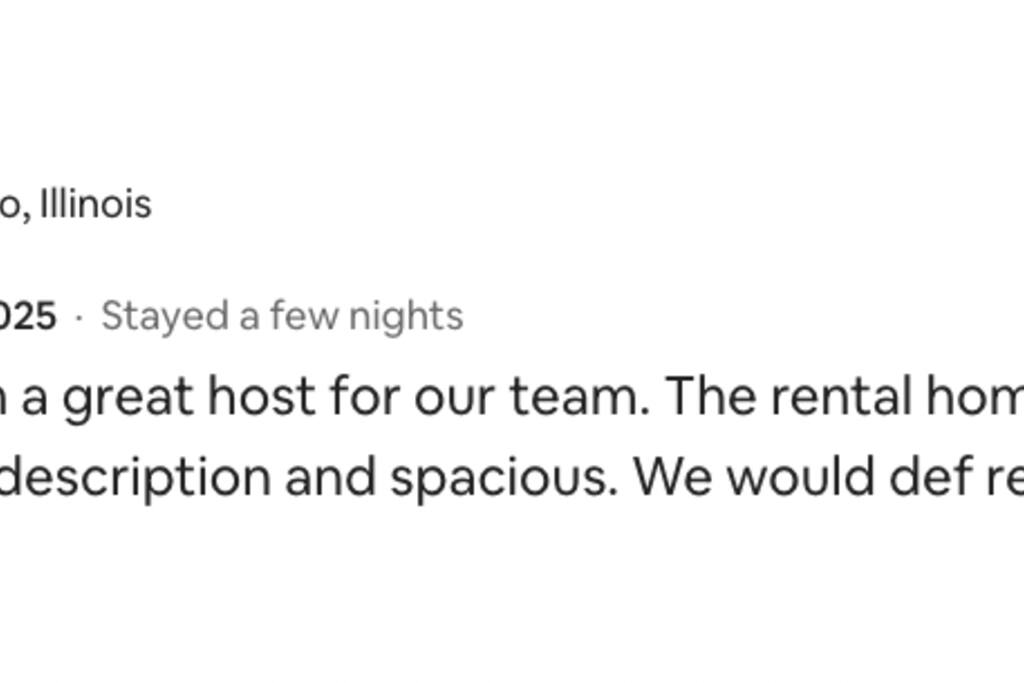Click the word "description" in the review
This screenshot has height=683, width=1024.
(135, 478)
